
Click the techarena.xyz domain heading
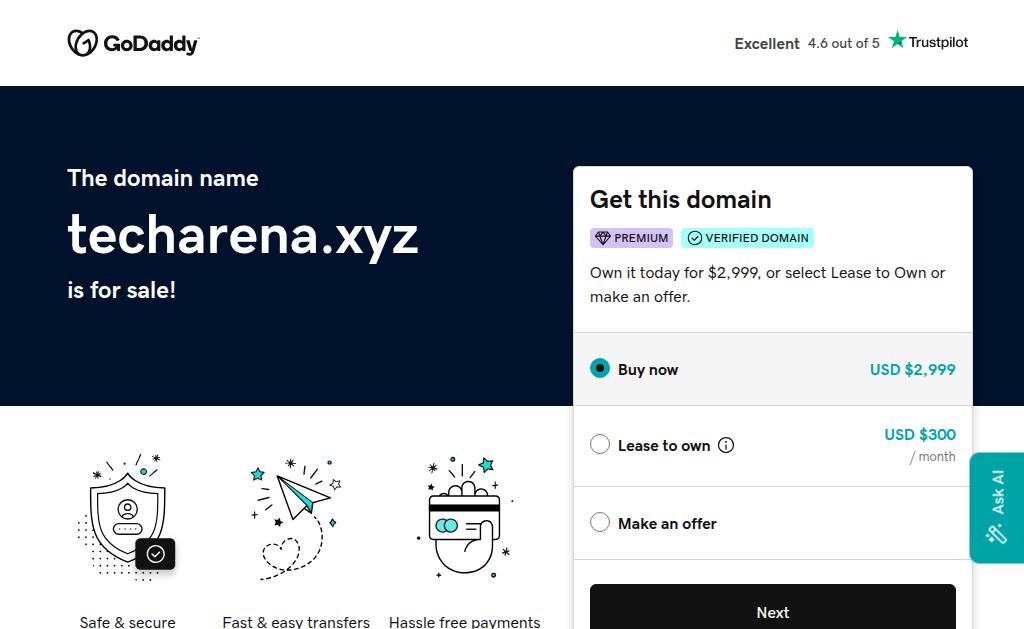click(x=243, y=235)
